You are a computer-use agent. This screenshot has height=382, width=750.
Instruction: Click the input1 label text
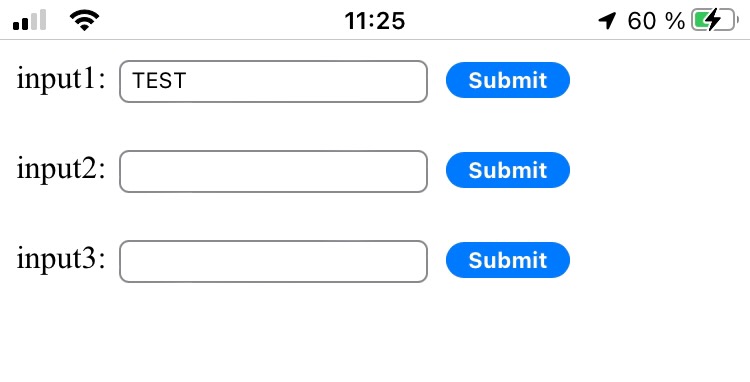pos(61,79)
